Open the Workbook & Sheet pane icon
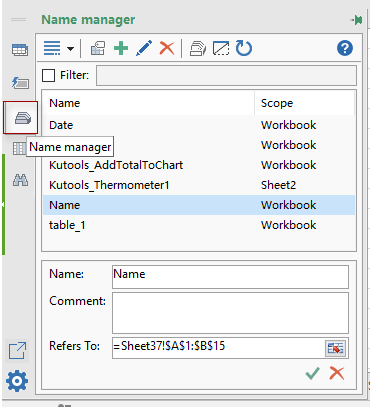 tap(20, 50)
